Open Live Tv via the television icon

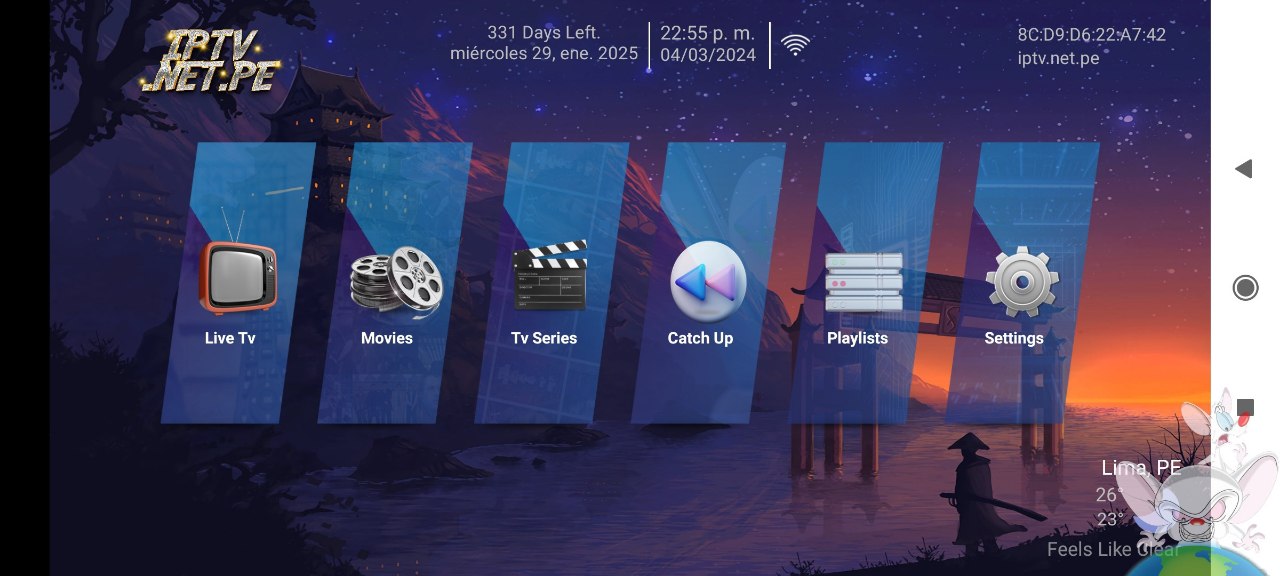pos(238,278)
